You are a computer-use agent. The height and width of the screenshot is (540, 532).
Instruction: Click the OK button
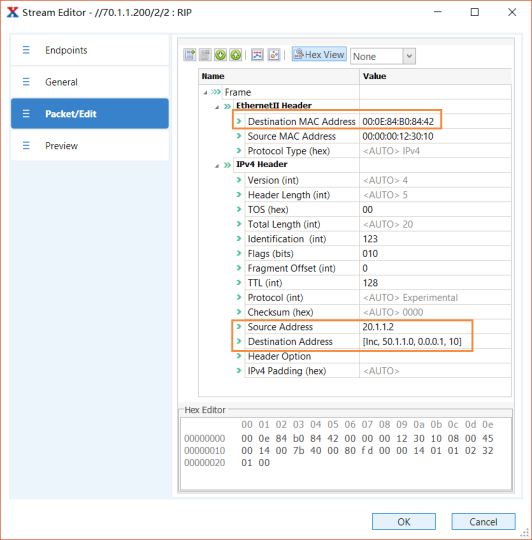[404, 521]
